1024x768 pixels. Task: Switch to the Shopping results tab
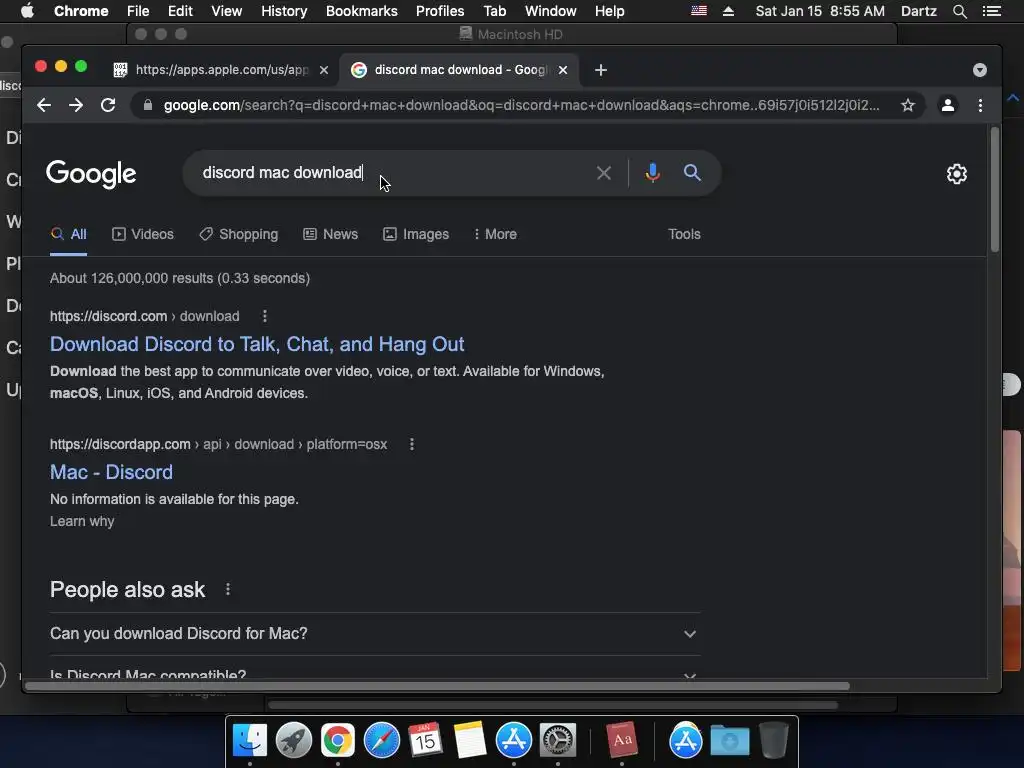(x=239, y=234)
